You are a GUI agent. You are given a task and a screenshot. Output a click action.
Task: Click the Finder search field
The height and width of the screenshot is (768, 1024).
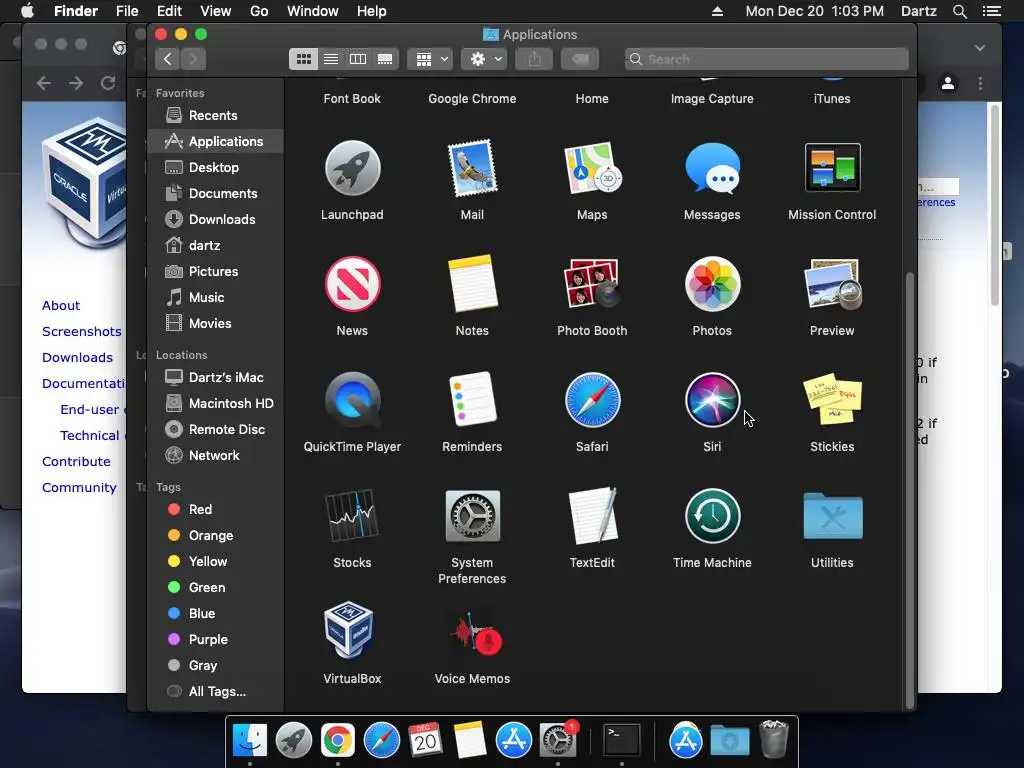[767, 59]
